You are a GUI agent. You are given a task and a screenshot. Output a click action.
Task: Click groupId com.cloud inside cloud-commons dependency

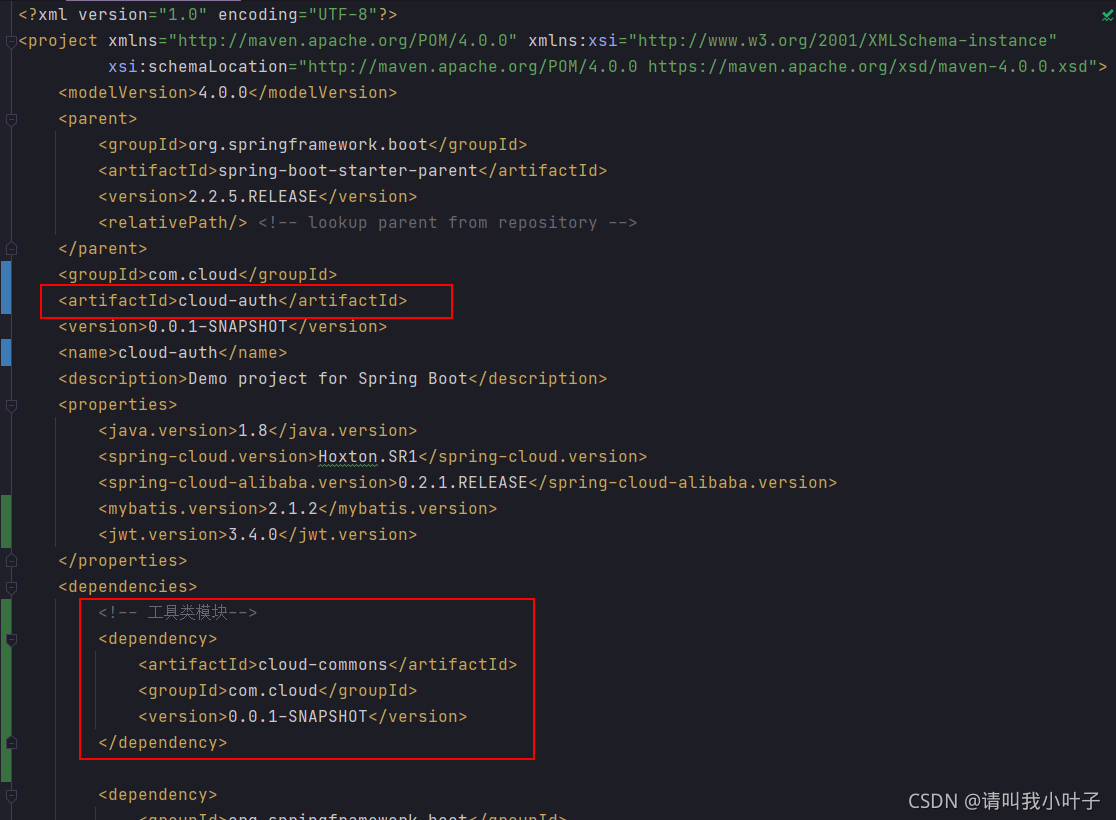point(278,690)
